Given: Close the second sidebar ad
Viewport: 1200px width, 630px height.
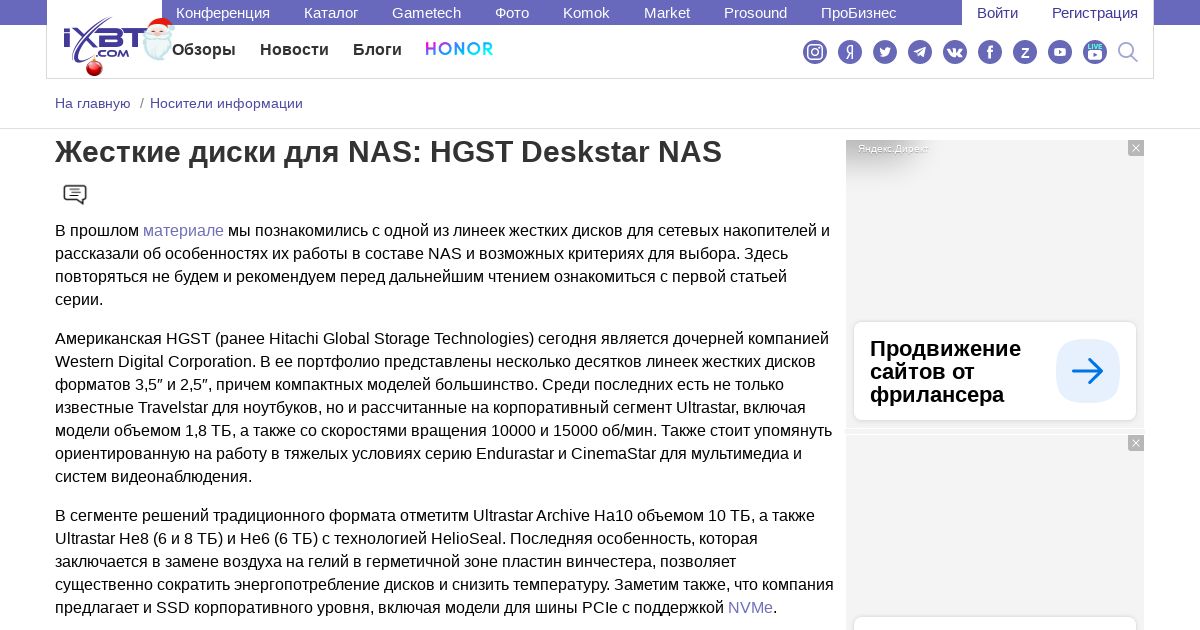Looking at the screenshot, I should click(1136, 443).
